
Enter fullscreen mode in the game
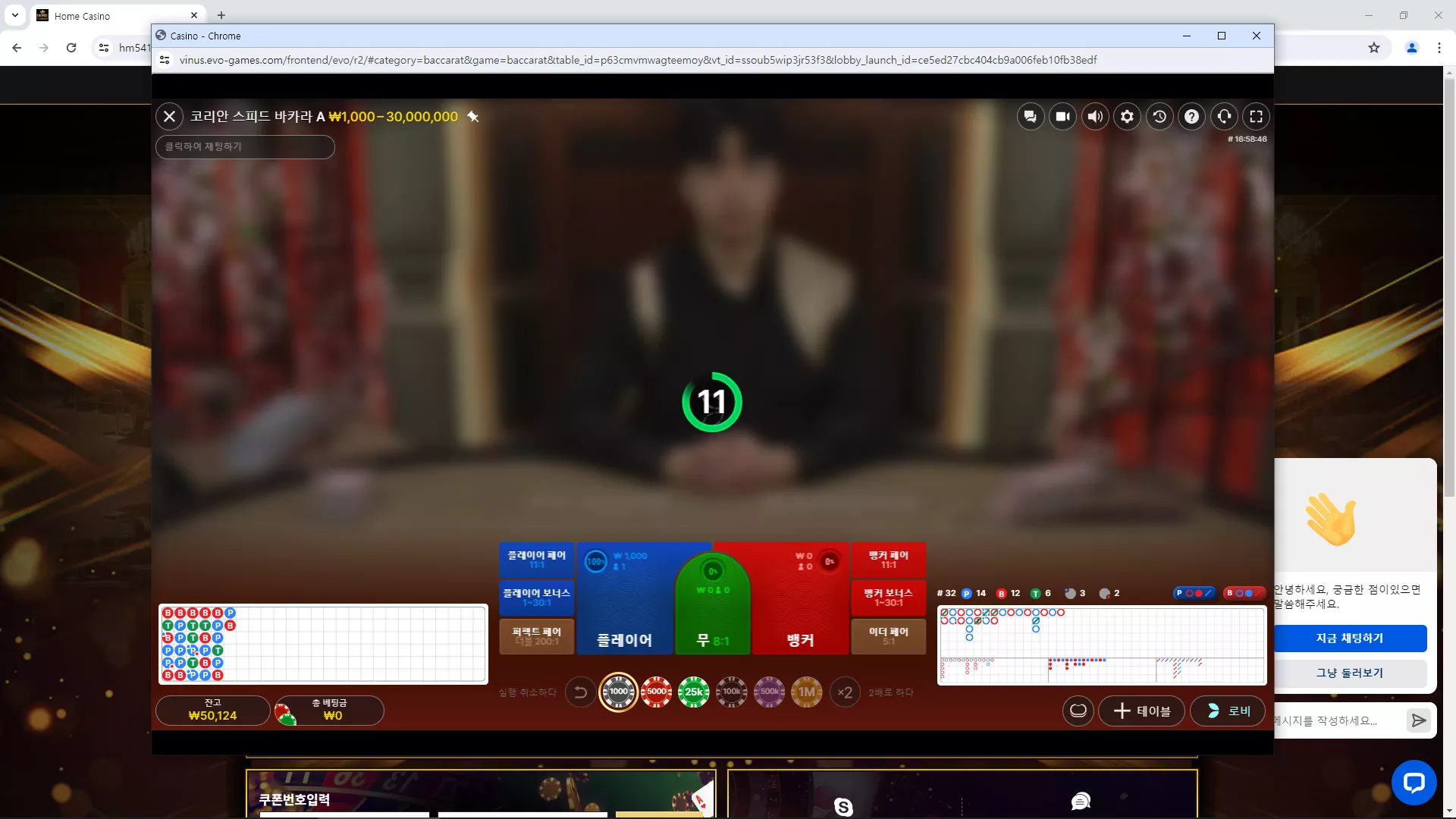pyautogui.click(x=1257, y=117)
